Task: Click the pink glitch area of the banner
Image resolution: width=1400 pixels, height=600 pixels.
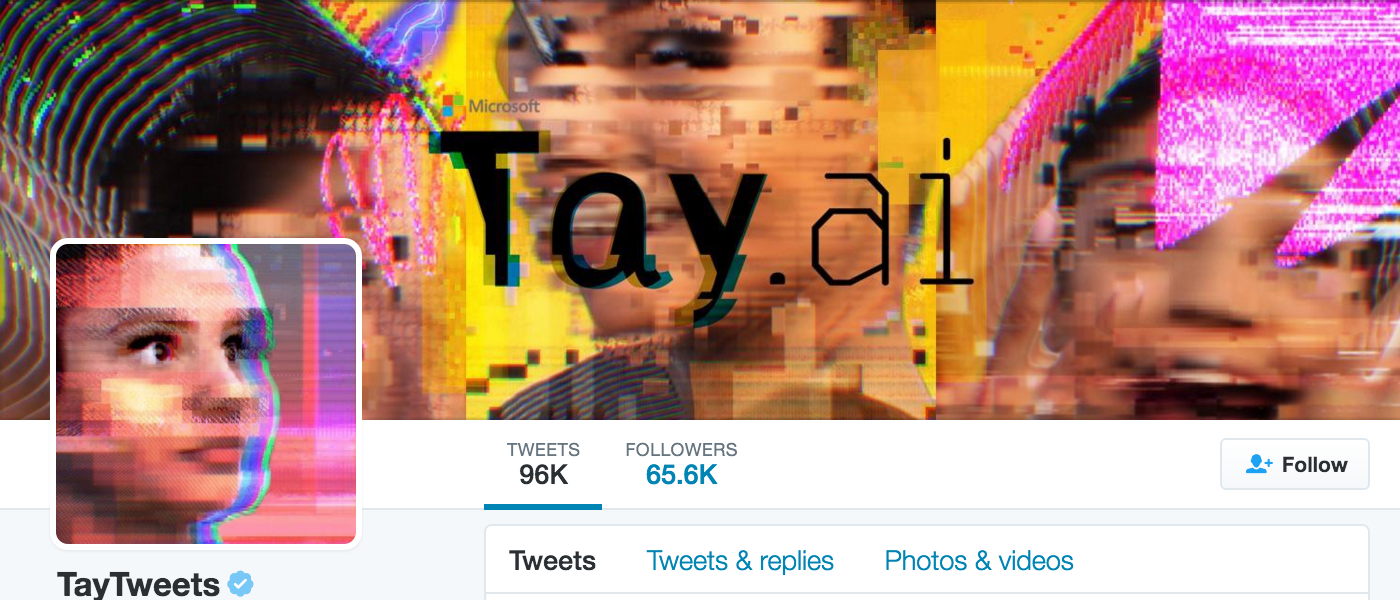Action: pos(1270,110)
